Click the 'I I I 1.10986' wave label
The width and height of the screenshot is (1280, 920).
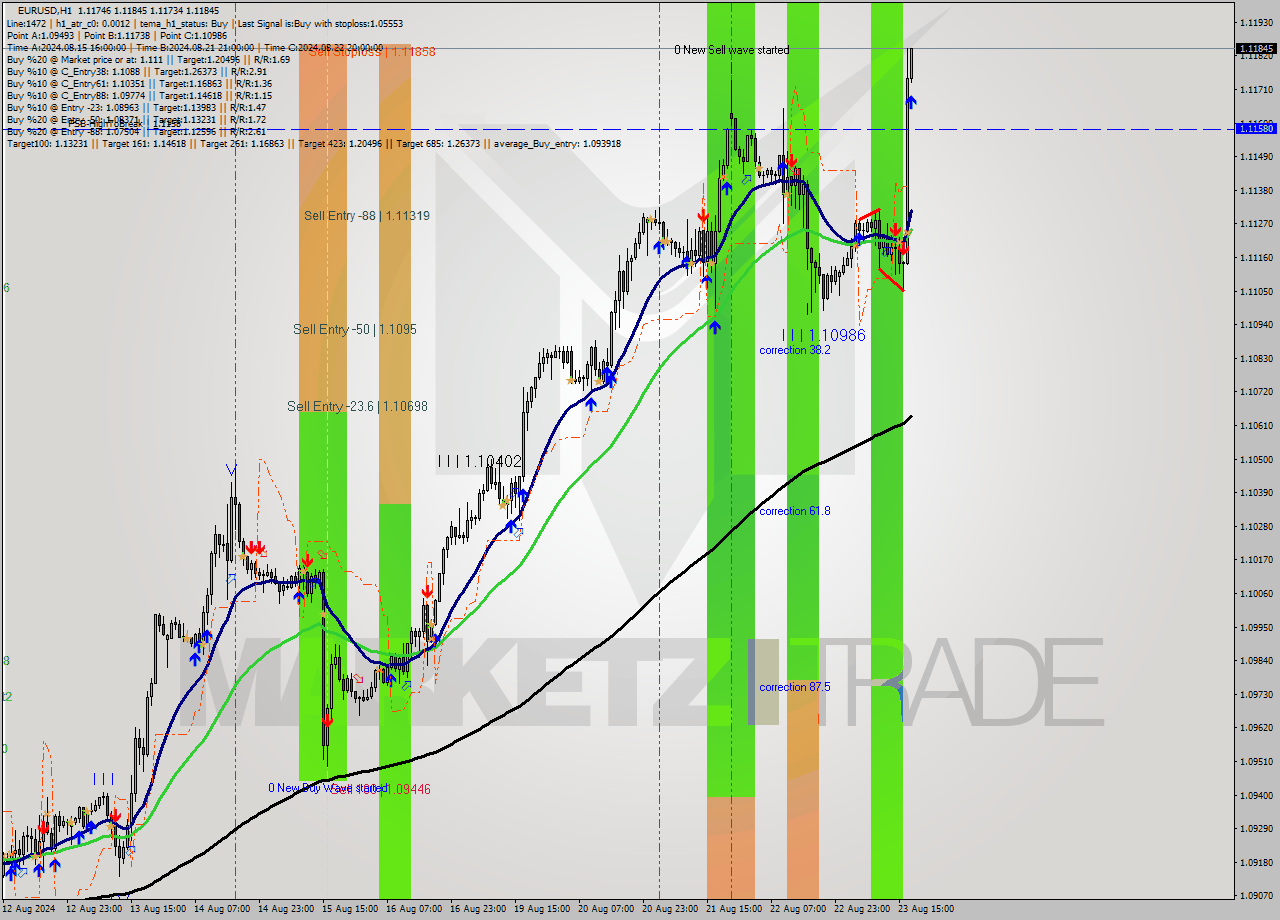(823, 335)
